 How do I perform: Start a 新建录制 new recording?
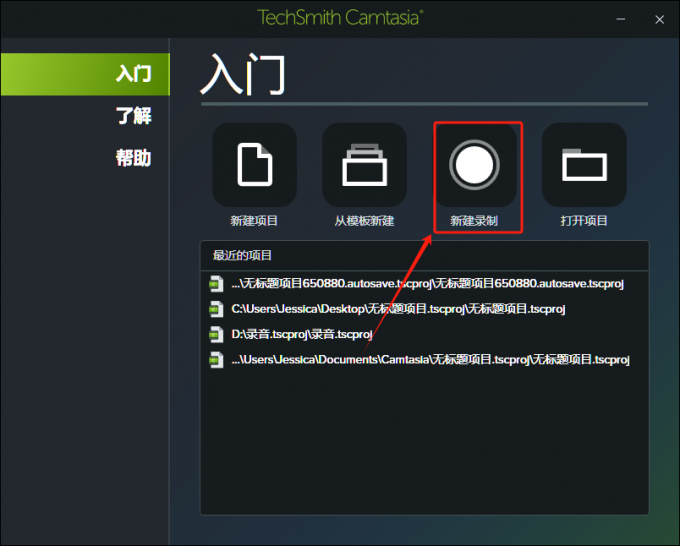click(474, 164)
